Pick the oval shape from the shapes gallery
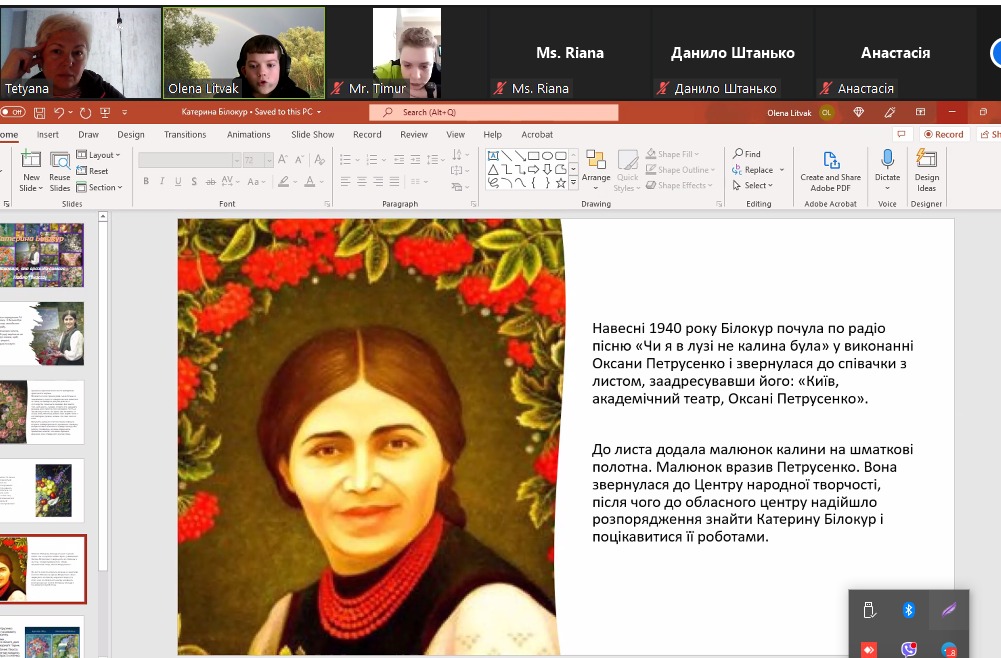The image size is (1001, 658). 547,156
